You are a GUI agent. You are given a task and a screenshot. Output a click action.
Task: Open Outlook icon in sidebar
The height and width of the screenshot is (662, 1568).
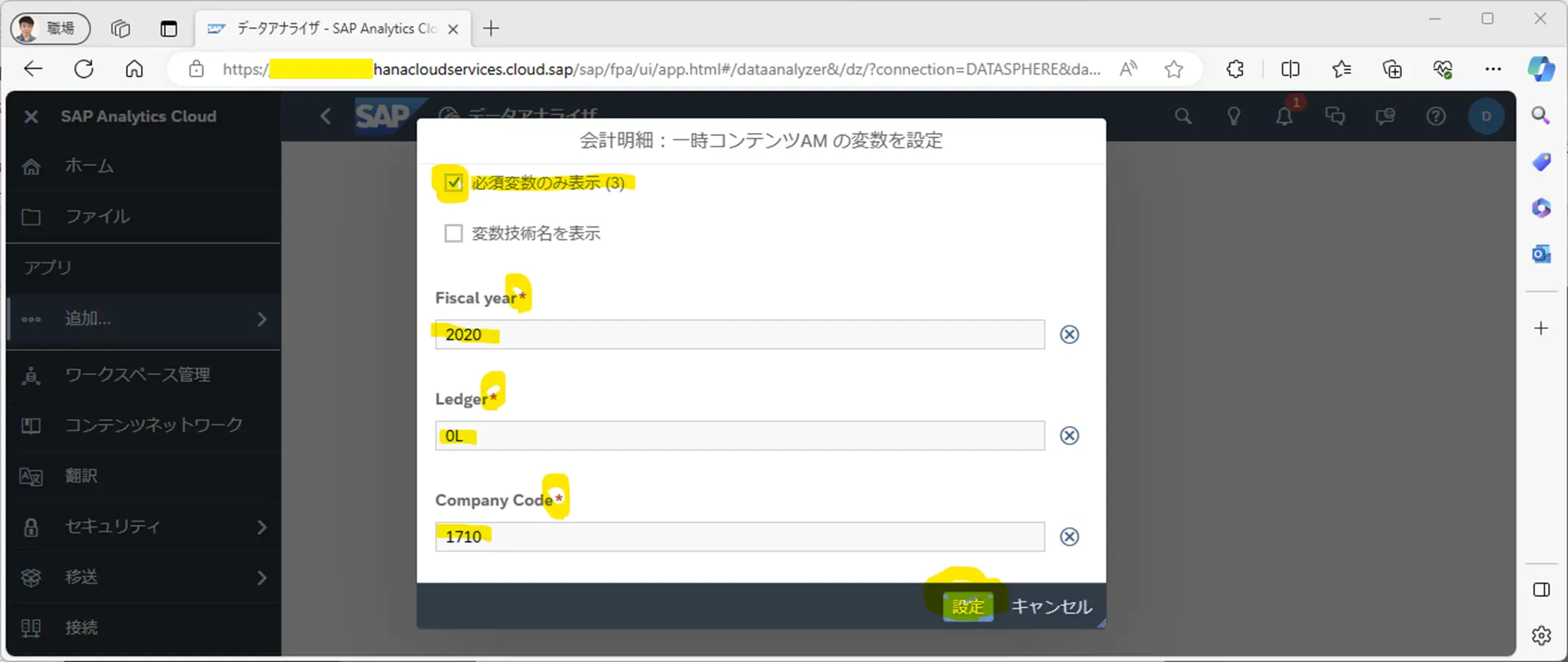point(1541,254)
